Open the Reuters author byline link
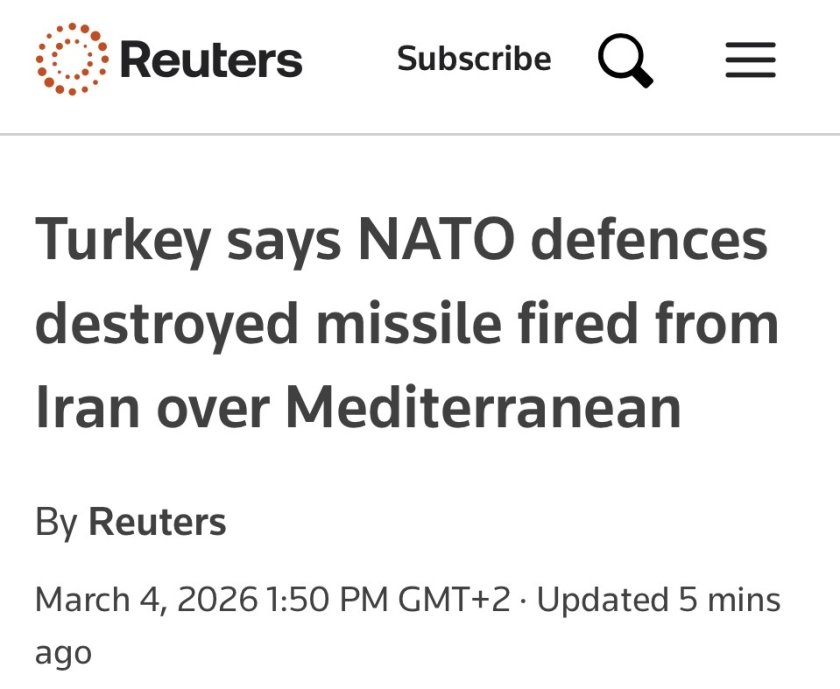 [x=157, y=522]
